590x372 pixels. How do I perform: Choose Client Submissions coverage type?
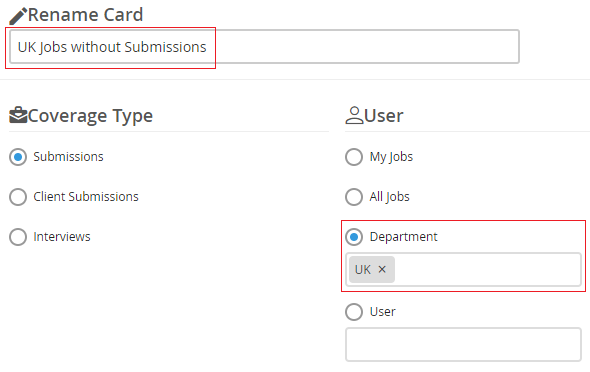tap(18, 197)
